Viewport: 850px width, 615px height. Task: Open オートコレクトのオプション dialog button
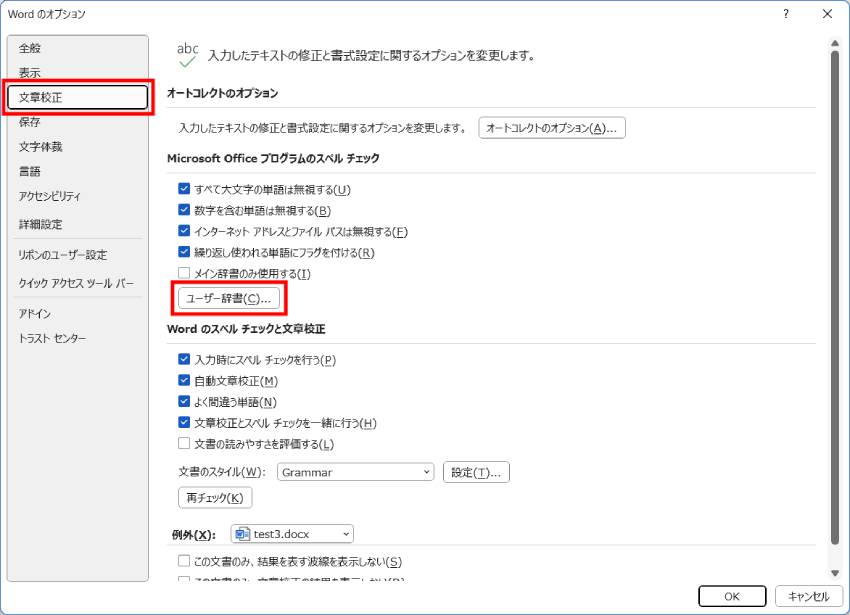click(552, 128)
